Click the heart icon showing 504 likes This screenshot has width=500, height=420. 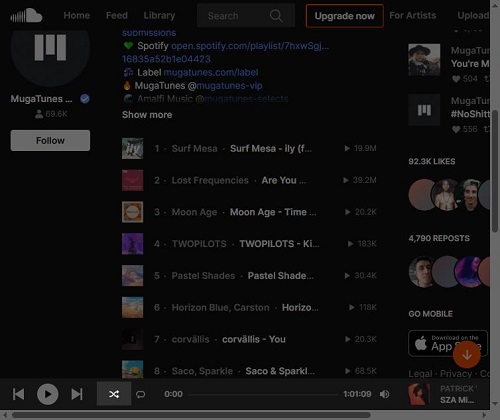(x=456, y=79)
